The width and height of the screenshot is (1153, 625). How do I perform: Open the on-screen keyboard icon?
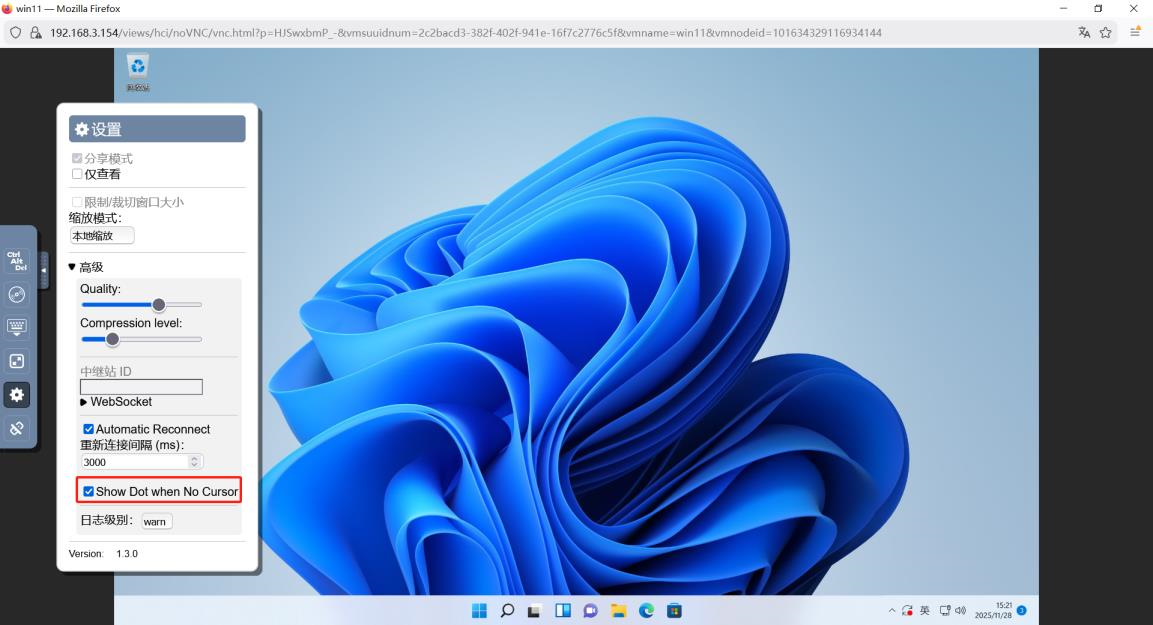click(16, 326)
